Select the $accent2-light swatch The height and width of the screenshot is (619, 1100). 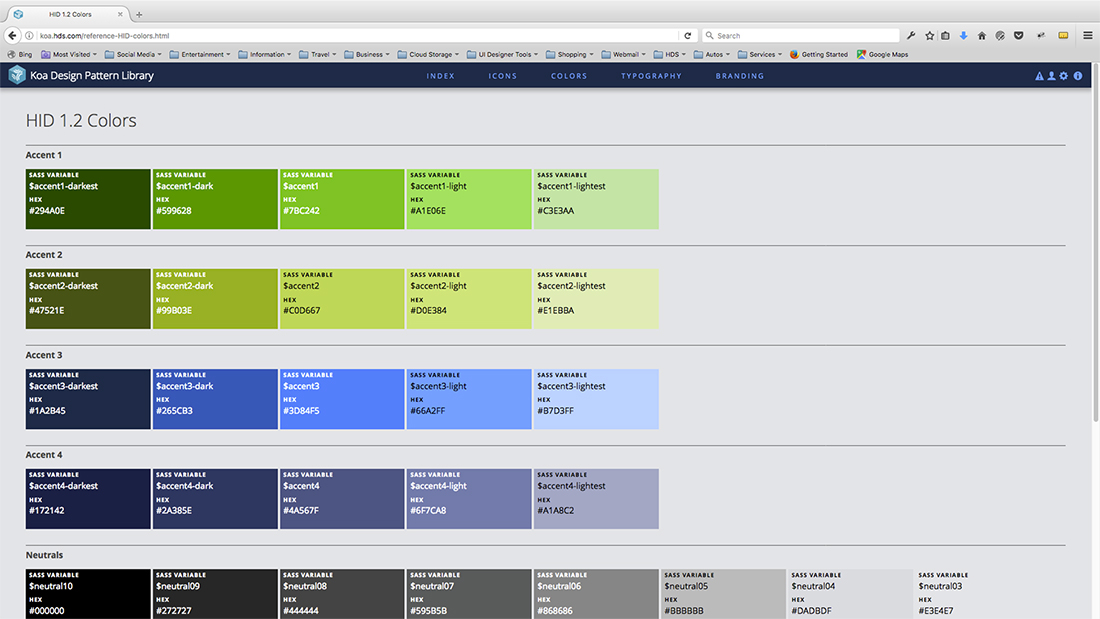pyautogui.click(x=469, y=298)
